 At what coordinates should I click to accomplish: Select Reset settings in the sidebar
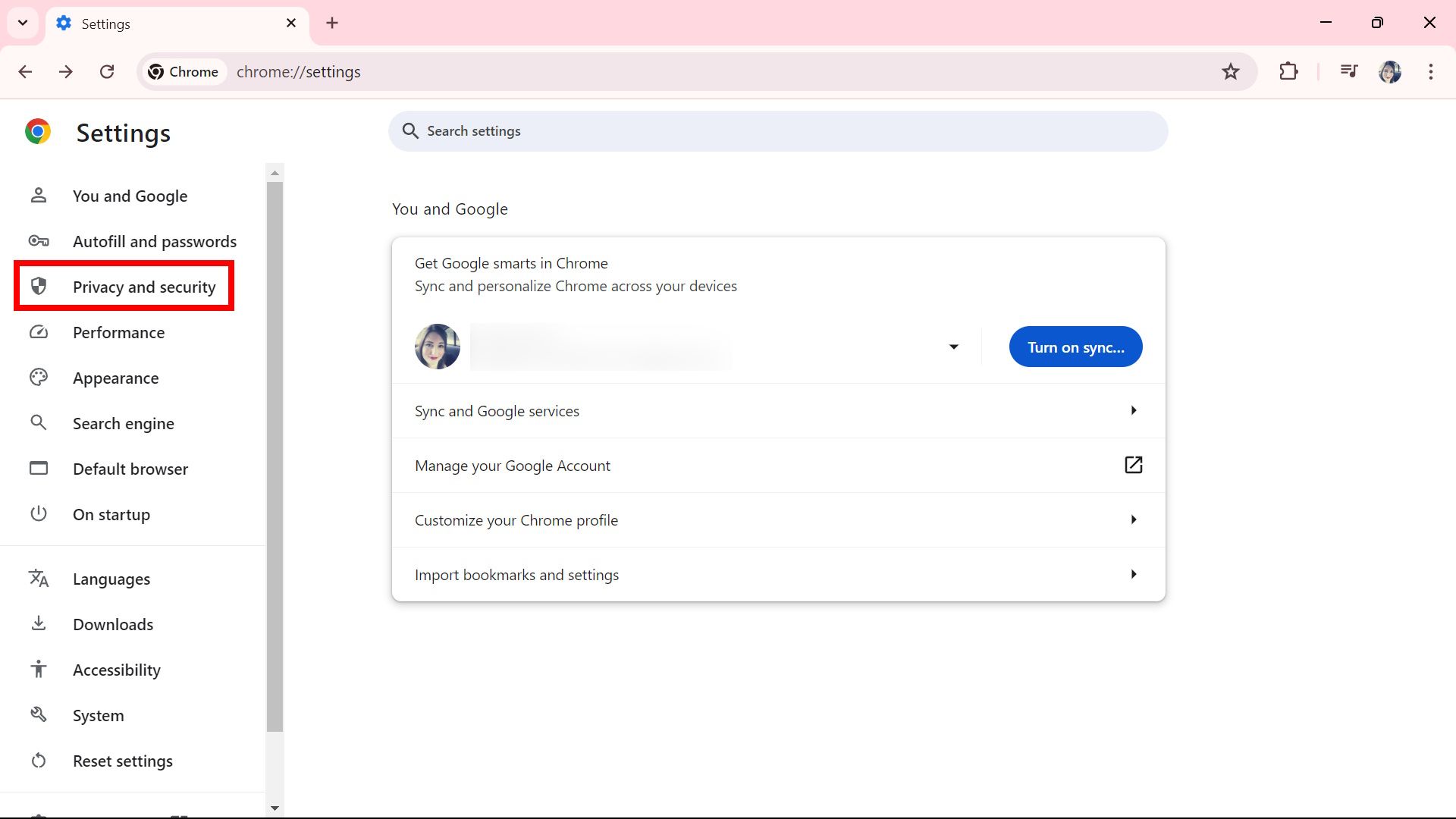click(x=122, y=761)
